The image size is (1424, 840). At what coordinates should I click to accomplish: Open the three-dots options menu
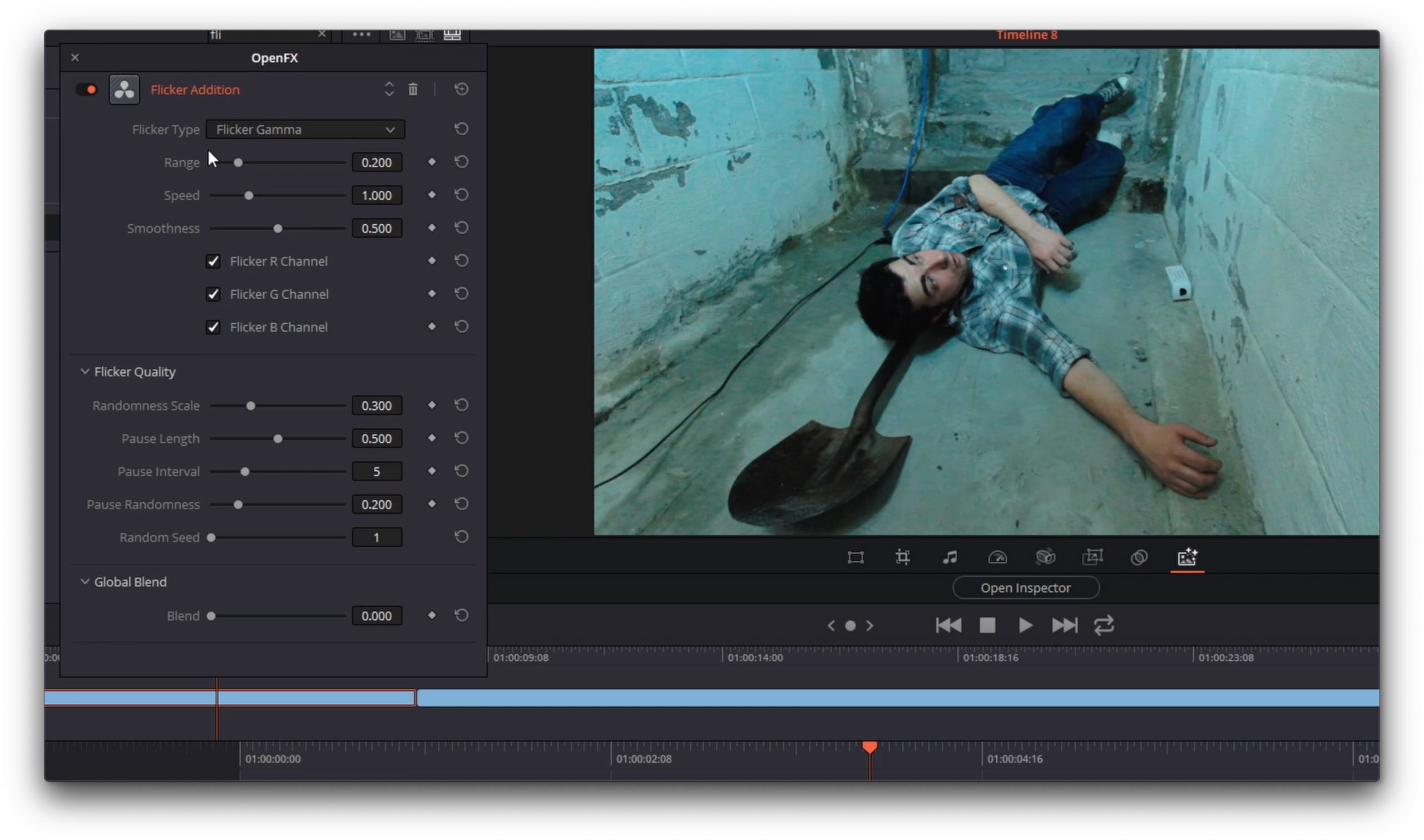360,34
